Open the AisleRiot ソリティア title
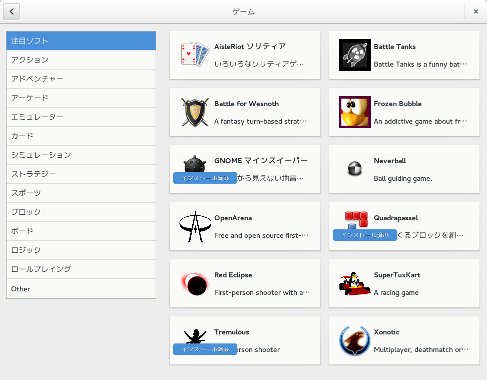The image size is (487, 380). [x=250, y=46]
